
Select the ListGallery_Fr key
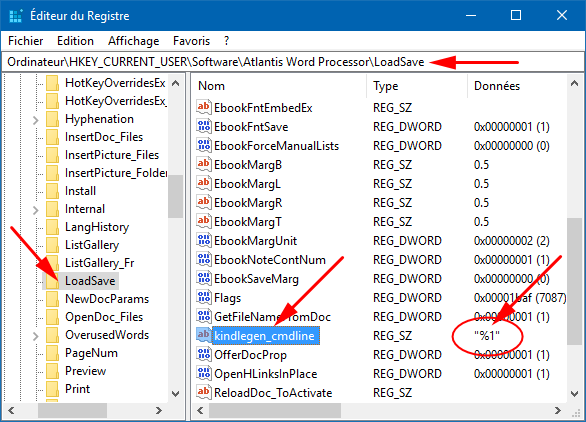click(x=99, y=263)
